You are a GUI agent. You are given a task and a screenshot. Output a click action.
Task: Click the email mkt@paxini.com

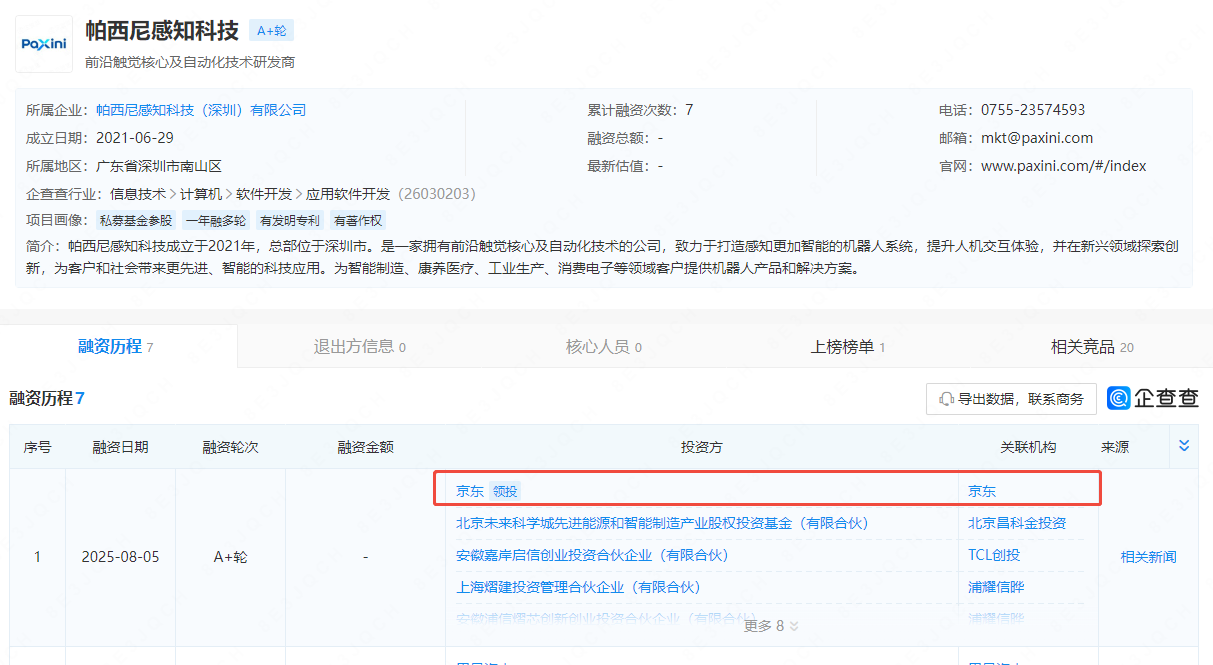[x=1037, y=138]
